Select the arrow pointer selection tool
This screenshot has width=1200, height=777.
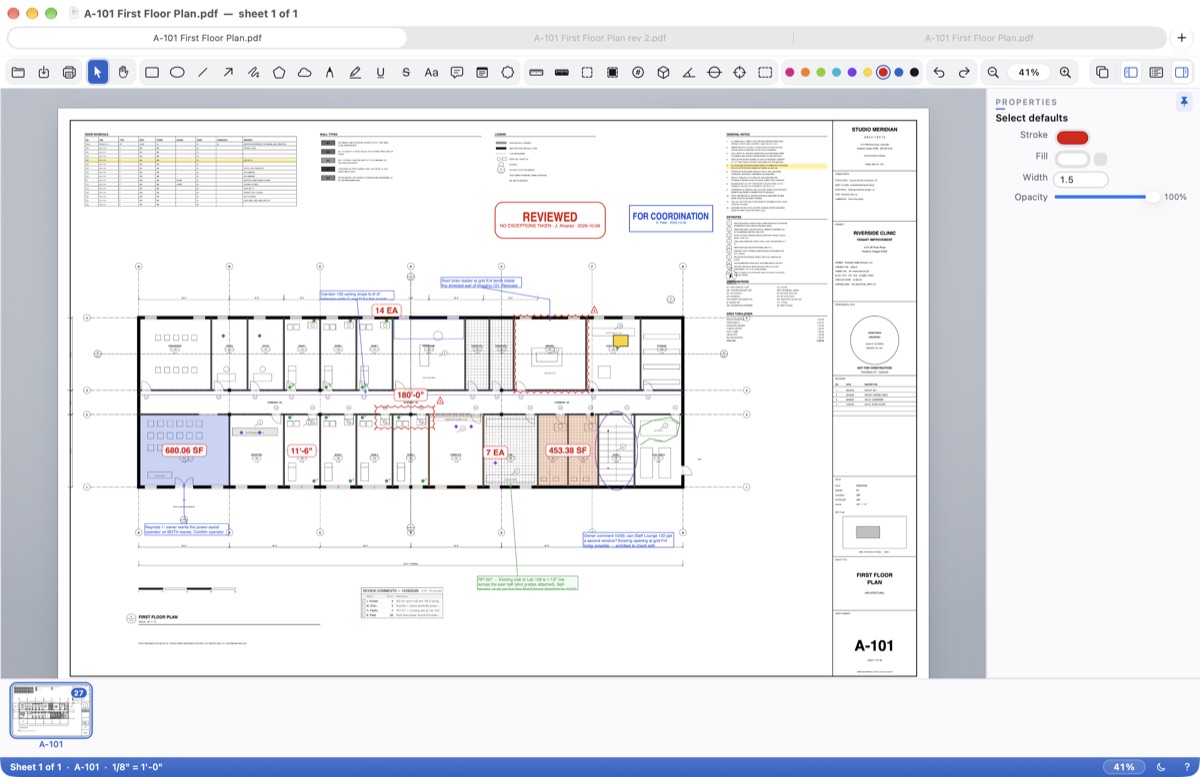pos(98,72)
